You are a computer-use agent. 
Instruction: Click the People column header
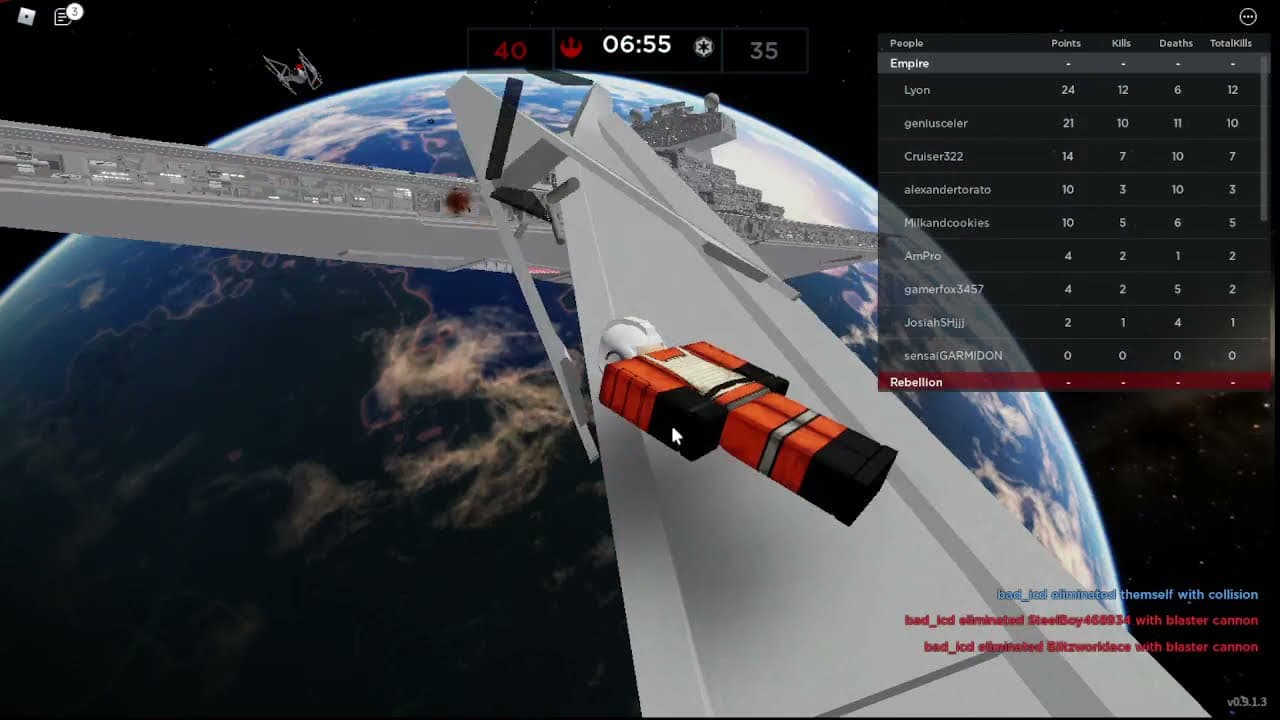pyautogui.click(x=906, y=43)
